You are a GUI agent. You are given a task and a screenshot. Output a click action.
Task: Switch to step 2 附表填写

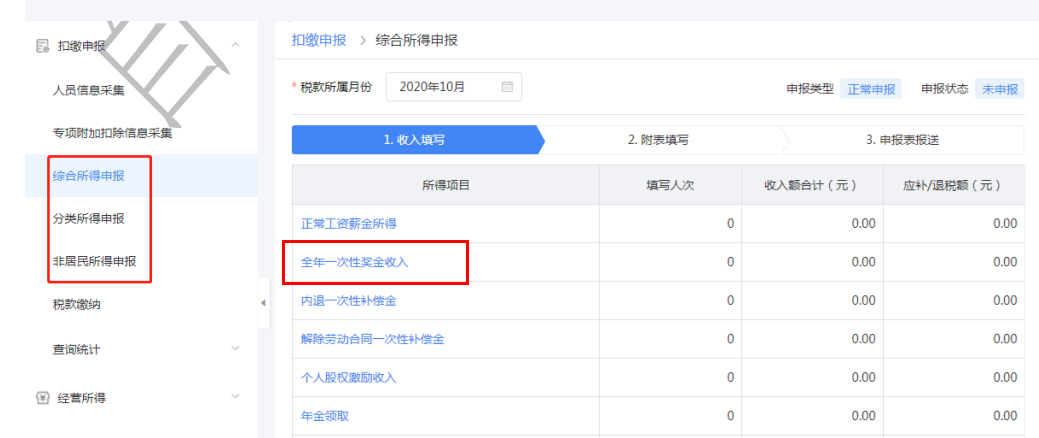(657, 140)
